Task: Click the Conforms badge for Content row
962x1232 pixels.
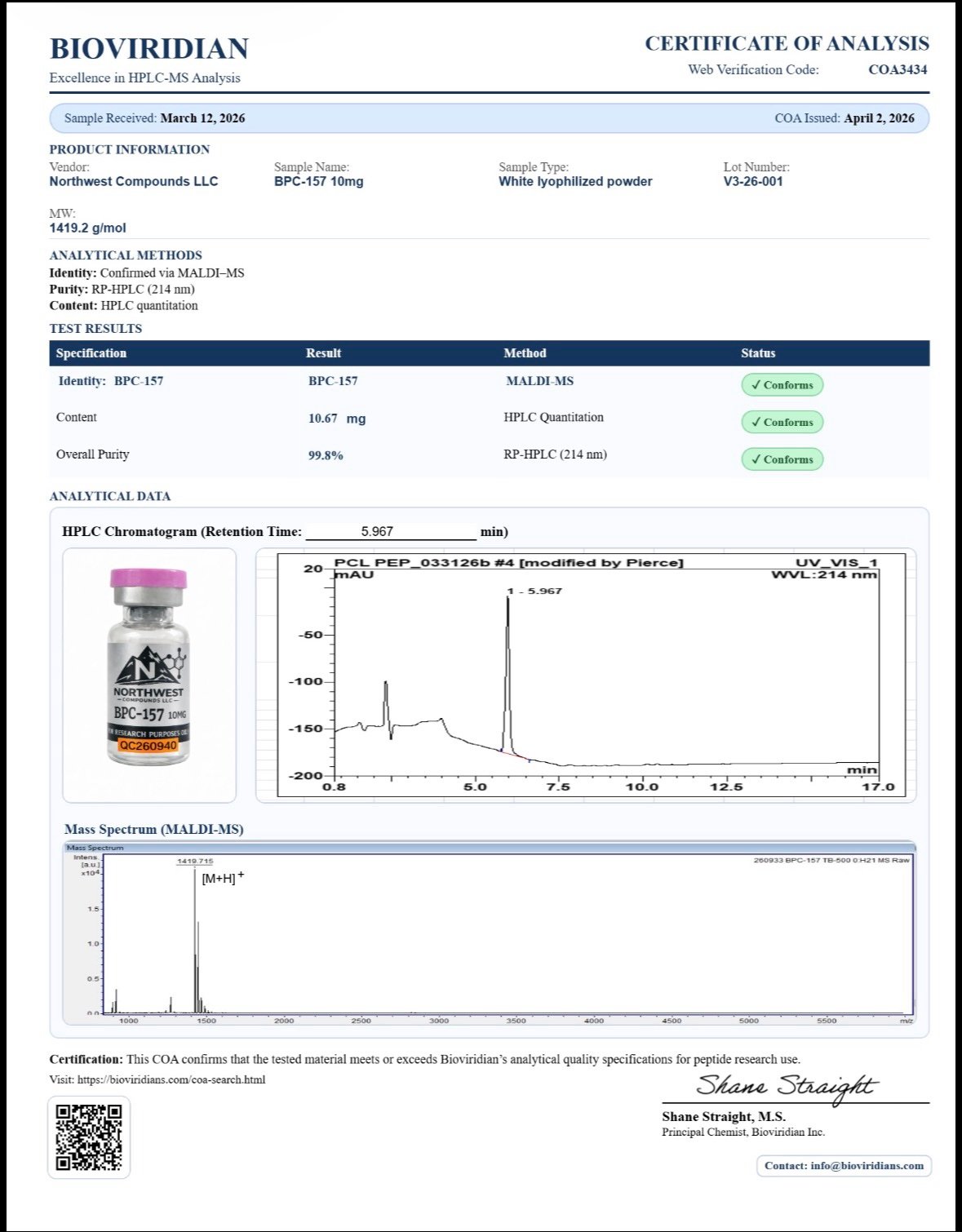Action: [x=782, y=423]
